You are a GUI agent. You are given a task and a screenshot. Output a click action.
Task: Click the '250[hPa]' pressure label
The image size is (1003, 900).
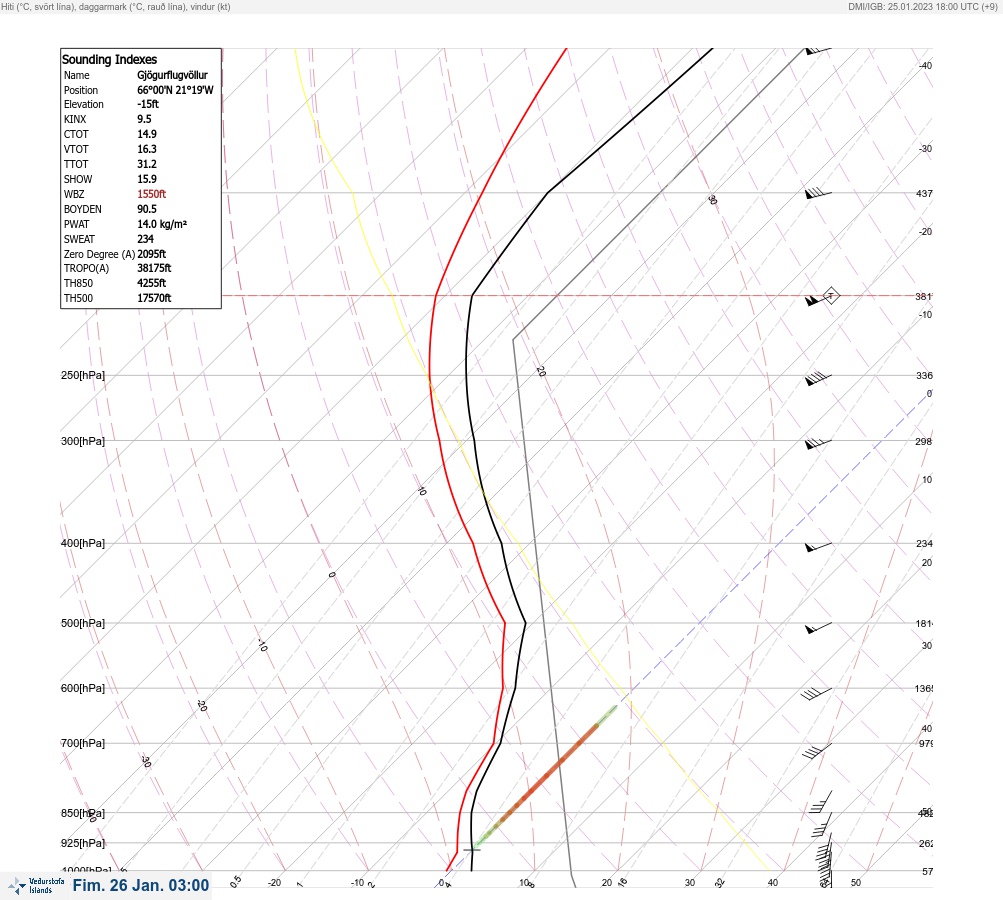(83, 375)
